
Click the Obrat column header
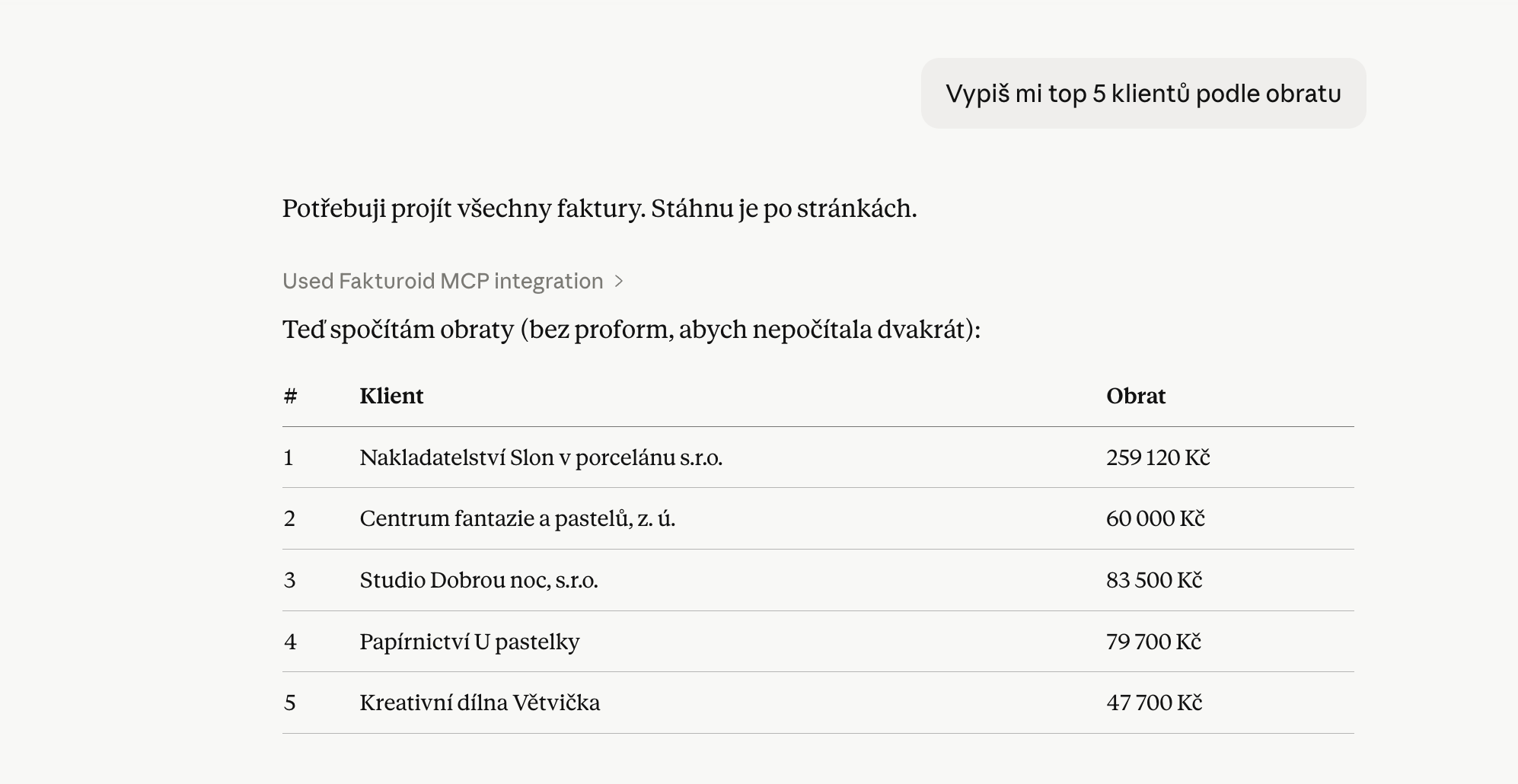pos(1137,396)
